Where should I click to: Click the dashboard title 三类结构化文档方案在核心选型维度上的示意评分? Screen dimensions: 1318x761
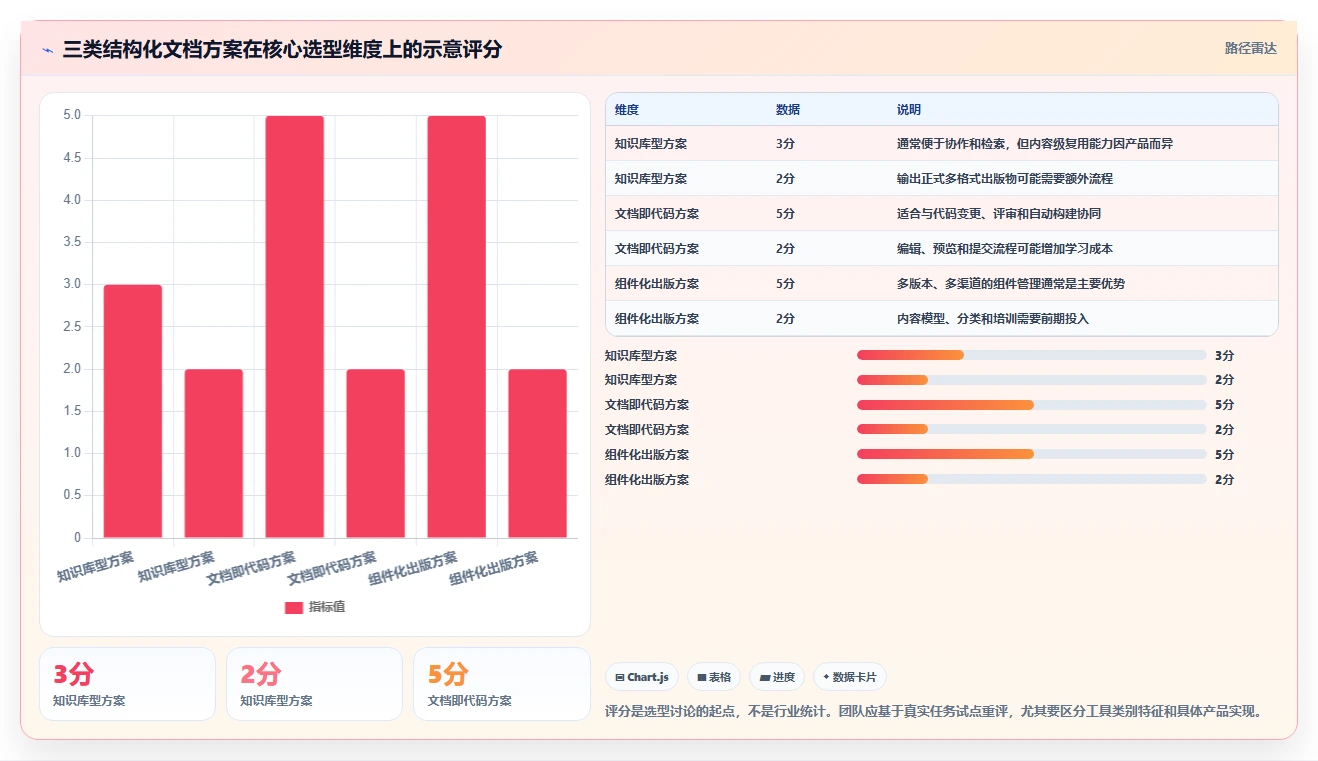(282, 49)
